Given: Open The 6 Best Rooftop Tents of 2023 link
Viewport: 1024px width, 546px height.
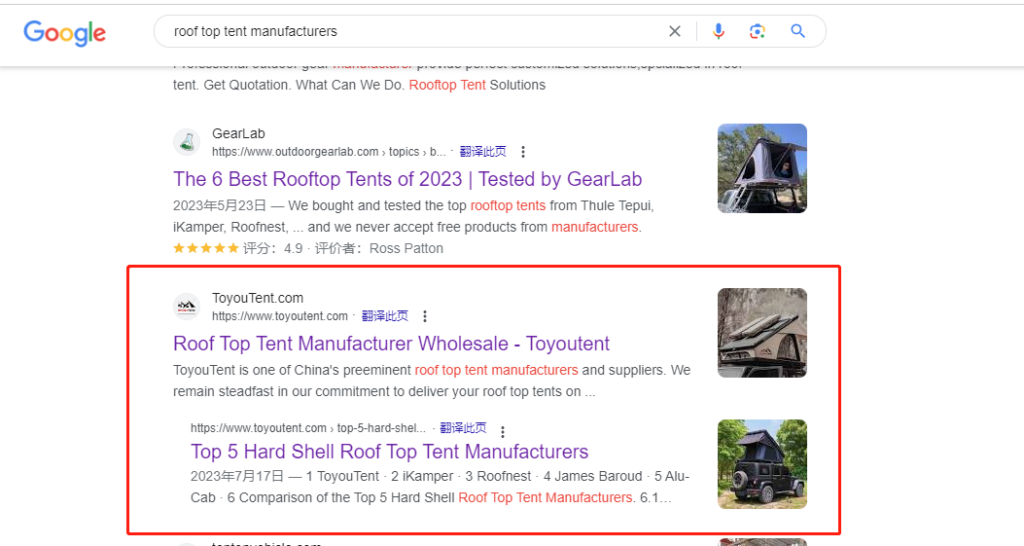Looking at the screenshot, I should [x=408, y=179].
